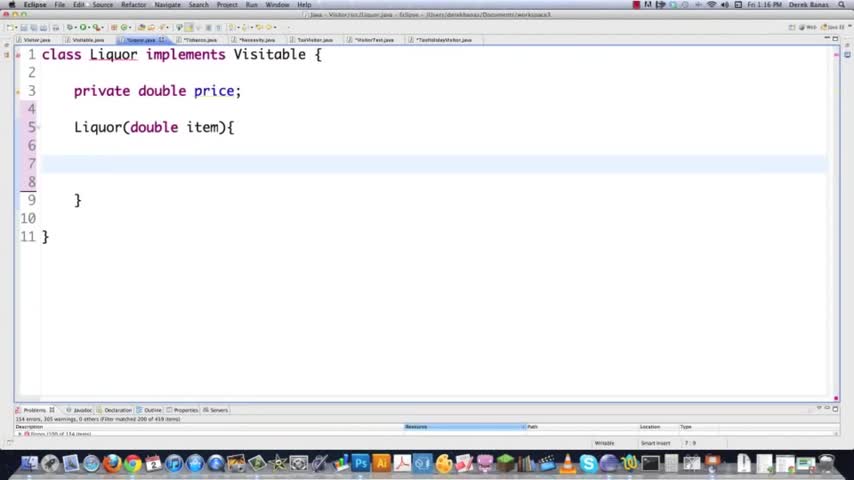Open the Window menu
854x480 pixels.
(x=277, y=4)
